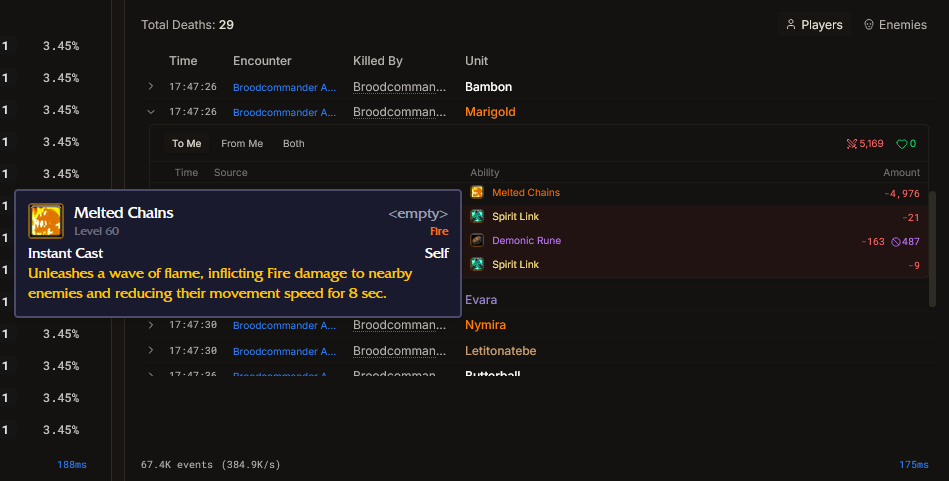Screen dimensions: 949x481
Task: Click the Melted Chains ability icon in table
Action: coord(477,192)
